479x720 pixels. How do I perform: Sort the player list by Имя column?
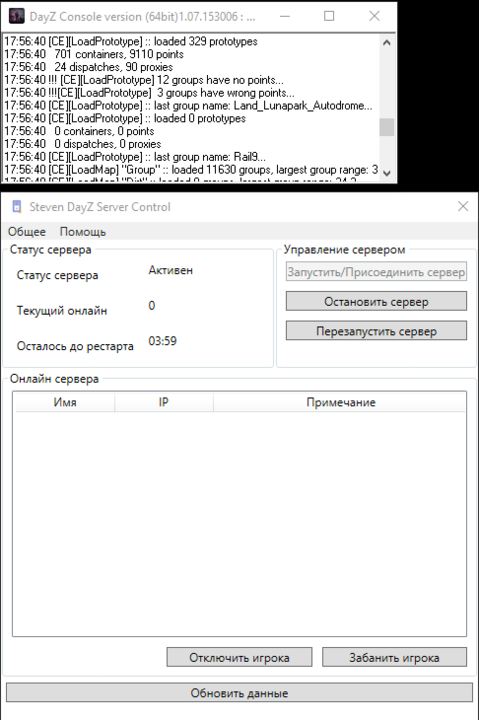point(65,402)
